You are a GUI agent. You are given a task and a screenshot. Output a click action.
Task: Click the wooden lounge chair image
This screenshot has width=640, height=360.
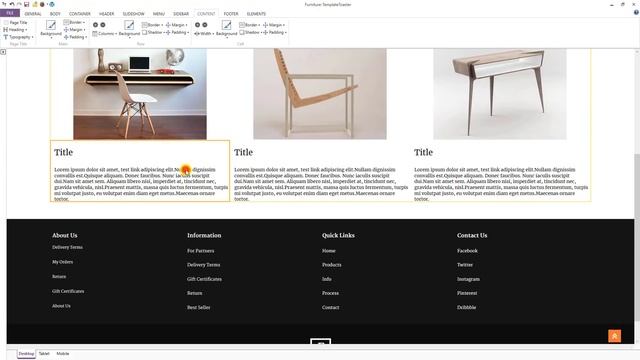click(x=320, y=94)
